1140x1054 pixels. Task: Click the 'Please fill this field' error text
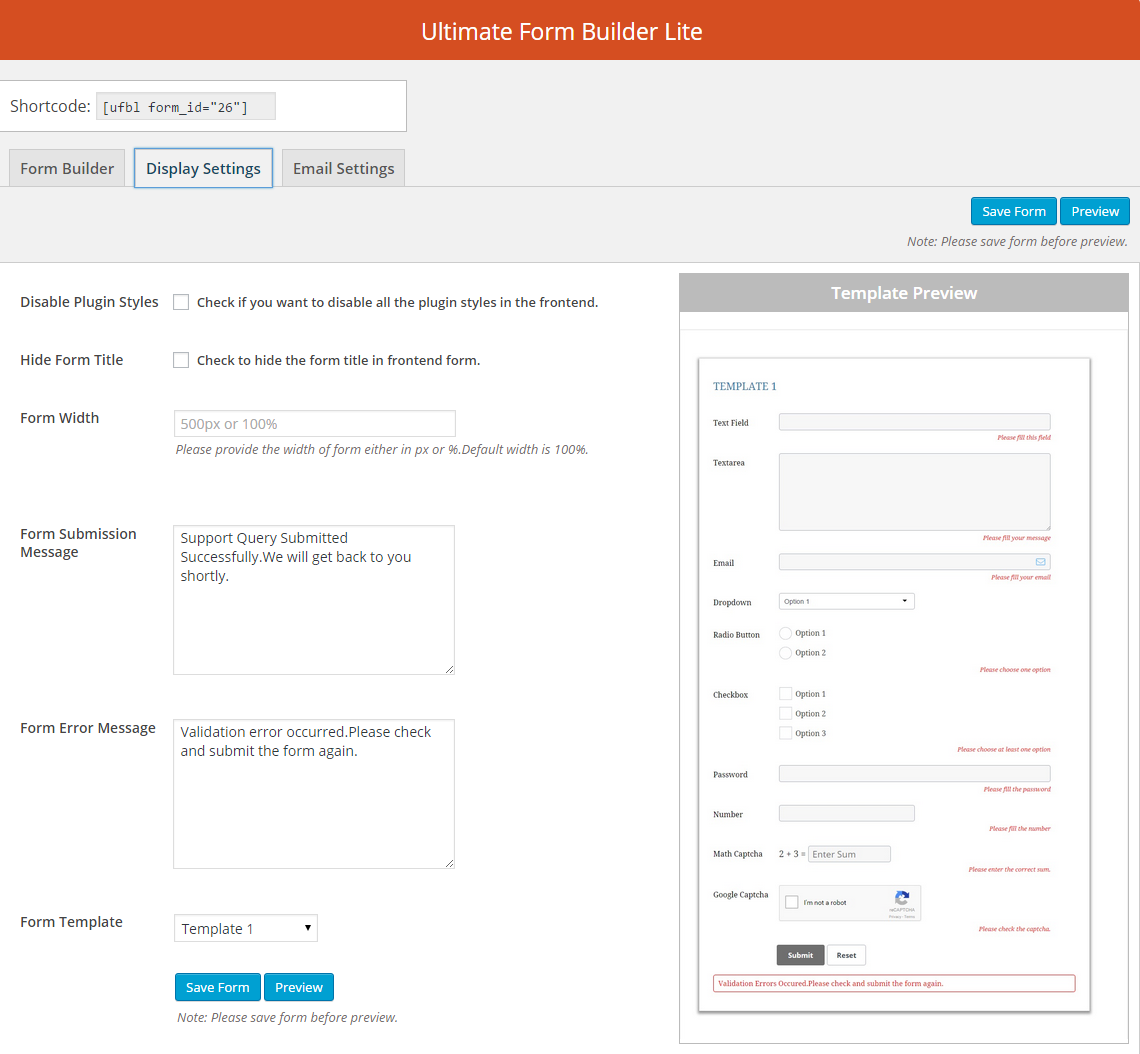[1024, 438]
